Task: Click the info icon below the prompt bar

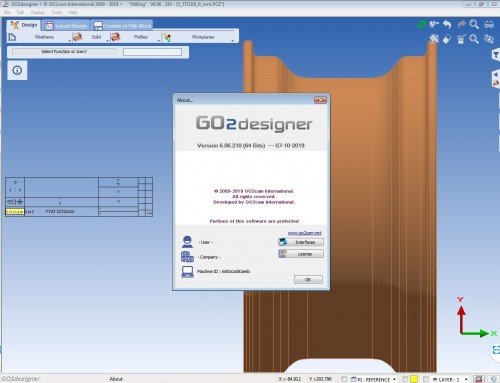Action: pyautogui.click(x=17, y=70)
